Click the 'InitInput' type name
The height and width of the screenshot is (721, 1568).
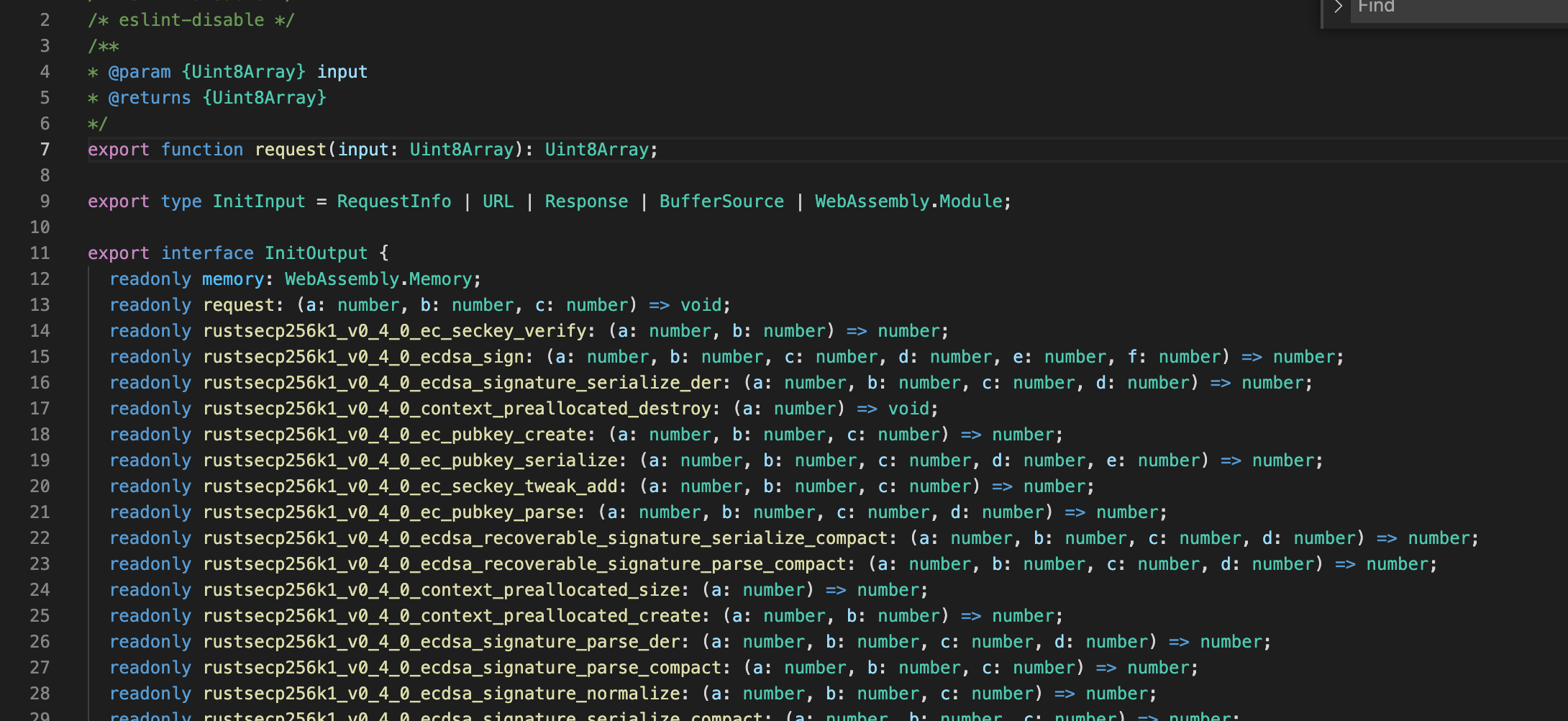click(259, 201)
